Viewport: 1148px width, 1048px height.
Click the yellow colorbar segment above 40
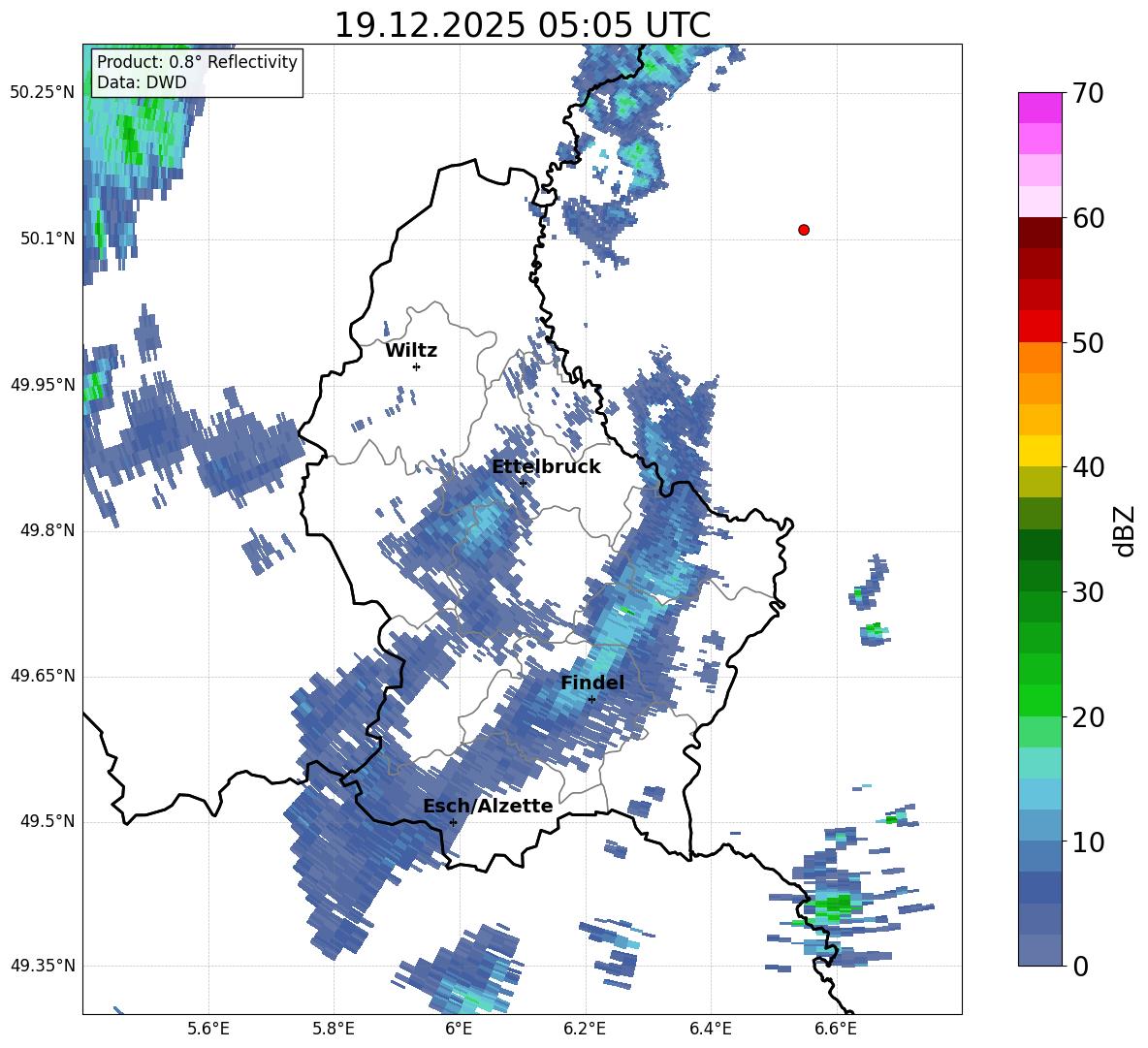click(1039, 451)
